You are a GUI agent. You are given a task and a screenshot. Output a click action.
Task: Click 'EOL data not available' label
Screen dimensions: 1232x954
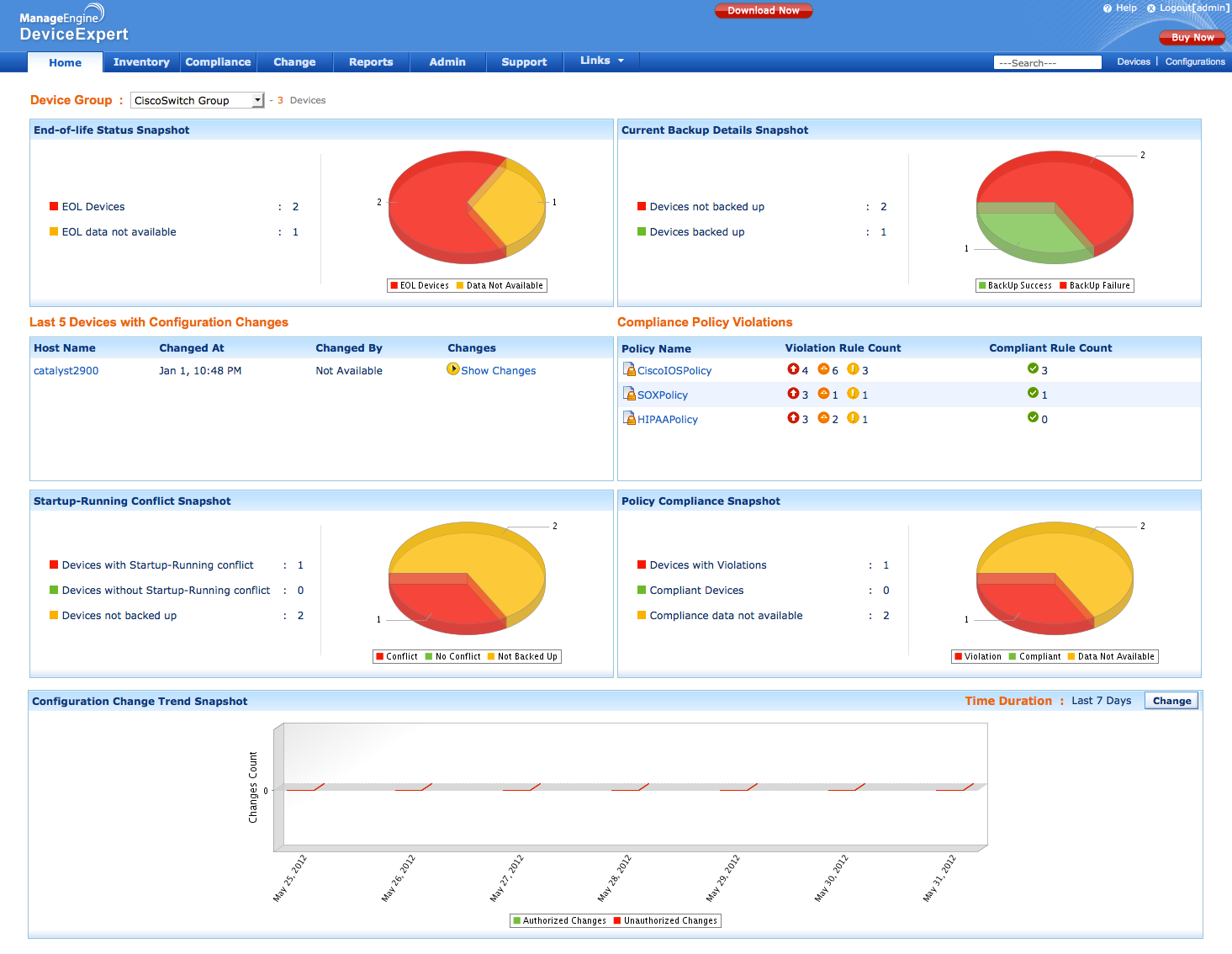pyautogui.click(x=119, y=232)
